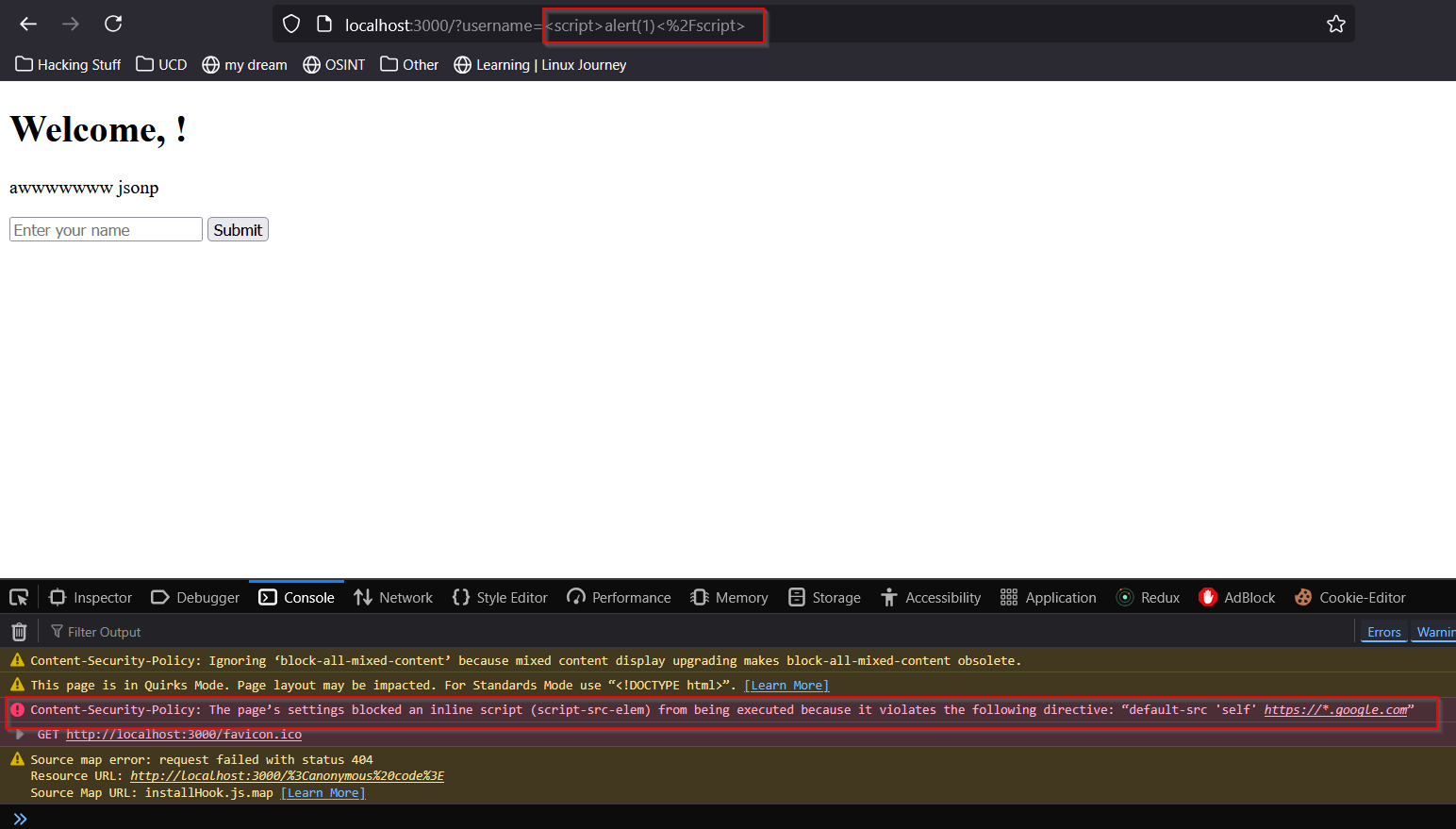The image size is (1456, 829).
Task: Open the Other bookmarks folder
Action: [409, 64]
